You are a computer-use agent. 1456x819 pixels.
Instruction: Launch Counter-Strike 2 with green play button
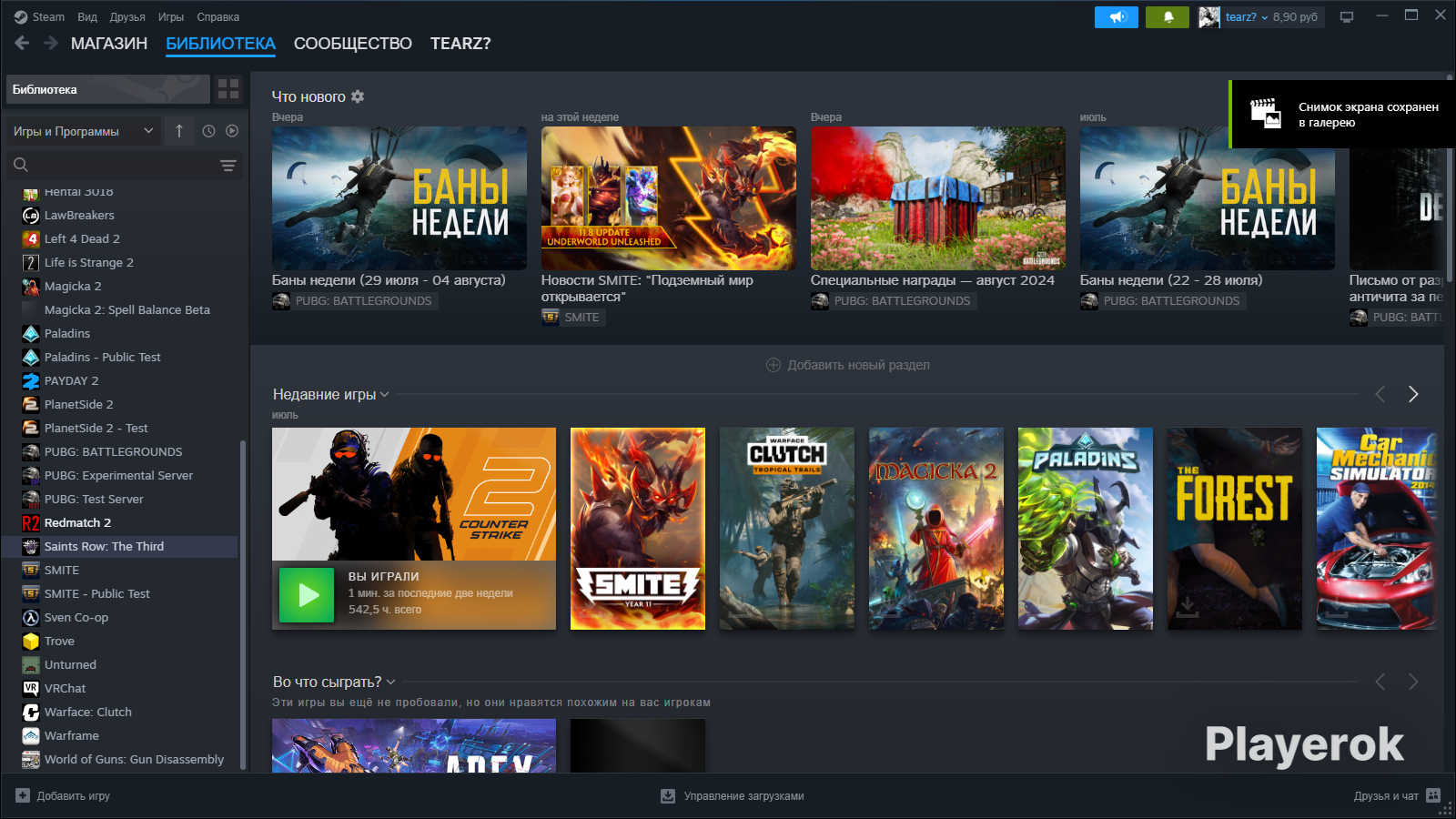point(307,595)
